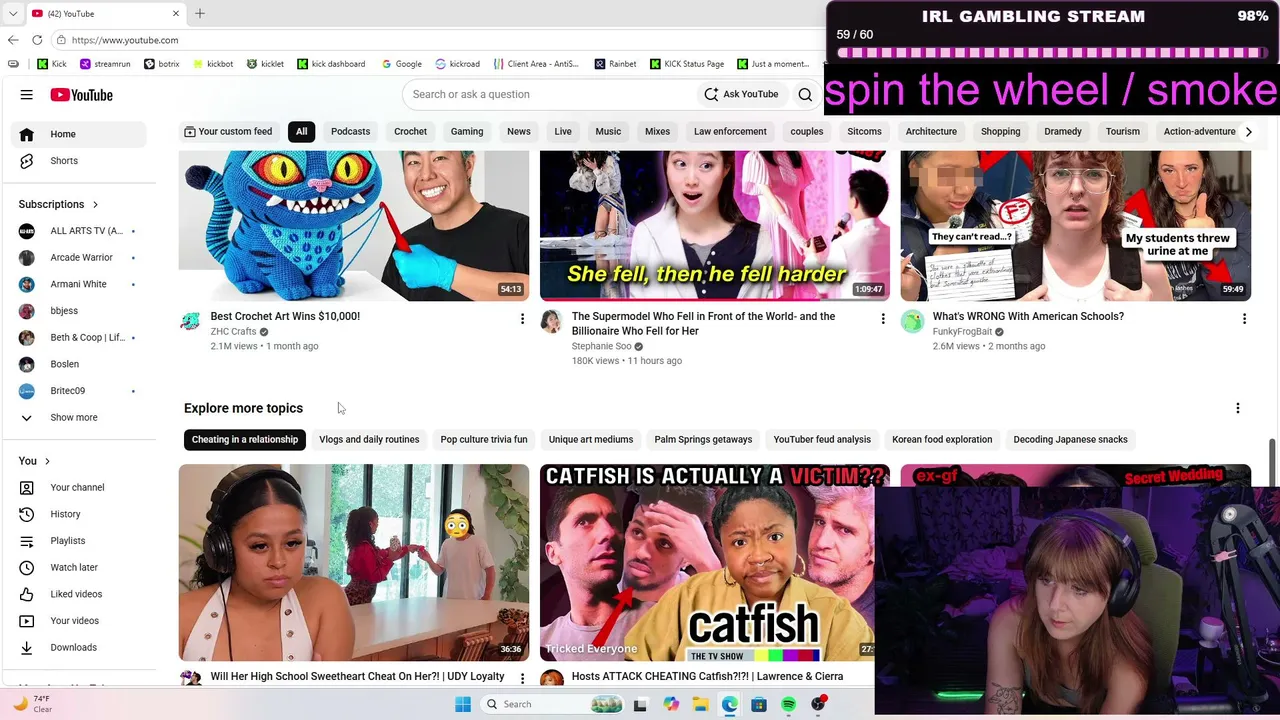Open File Explorer from the taskbar
Screen dimensions: 1280x720
pyautogui.click(x=701, y=704)
